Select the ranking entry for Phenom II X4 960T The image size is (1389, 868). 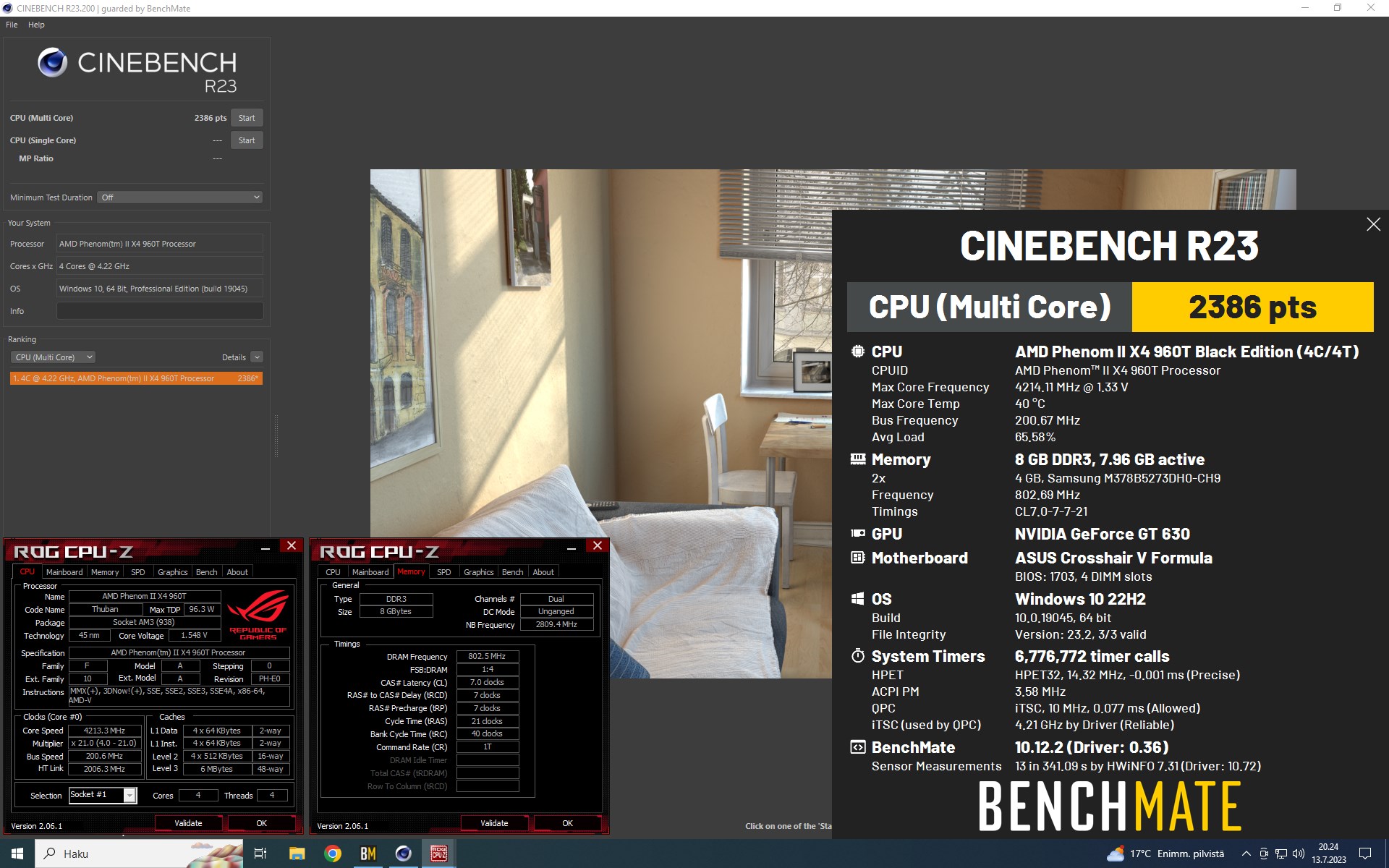pos(136,378)
